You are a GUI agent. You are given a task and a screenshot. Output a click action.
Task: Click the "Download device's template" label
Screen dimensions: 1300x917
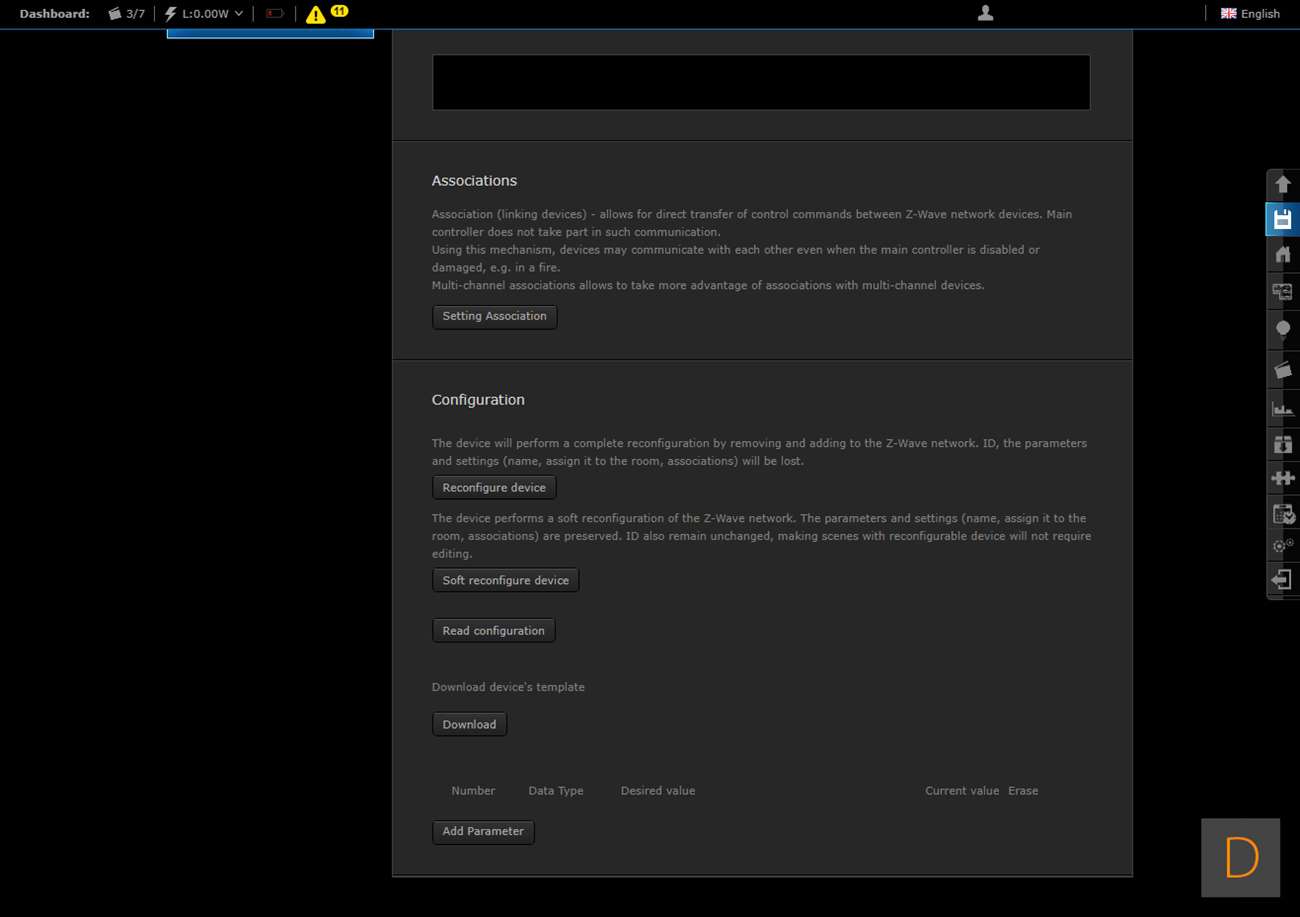[508, 688]
